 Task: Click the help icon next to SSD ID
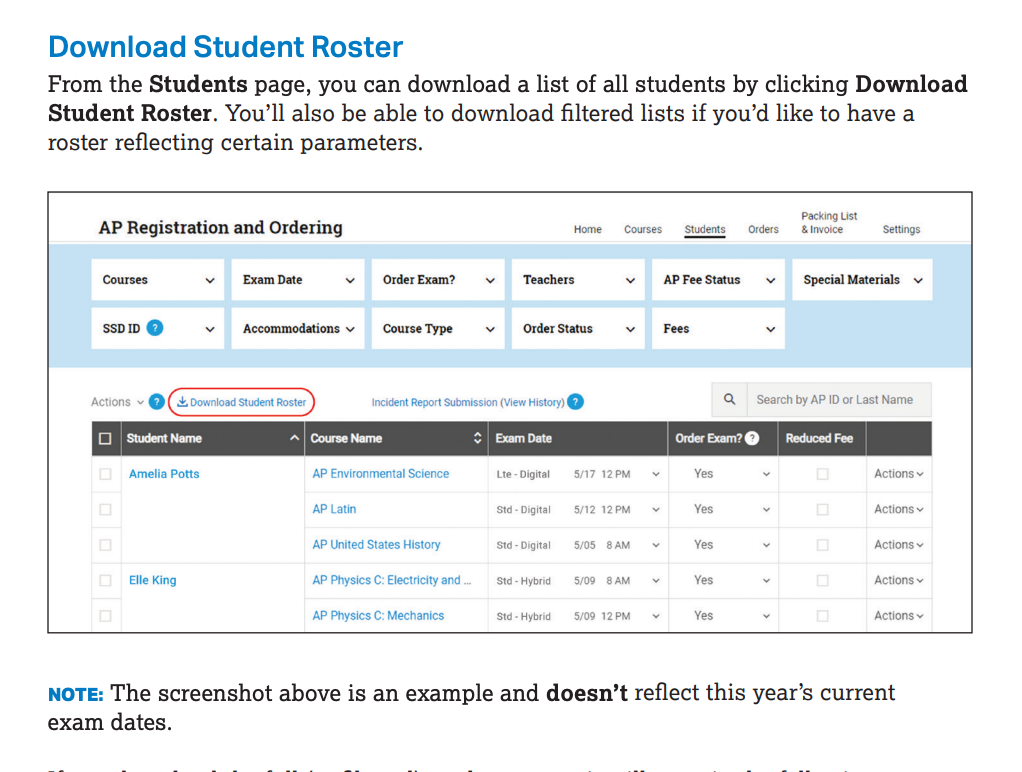click(x=155, y=328)
